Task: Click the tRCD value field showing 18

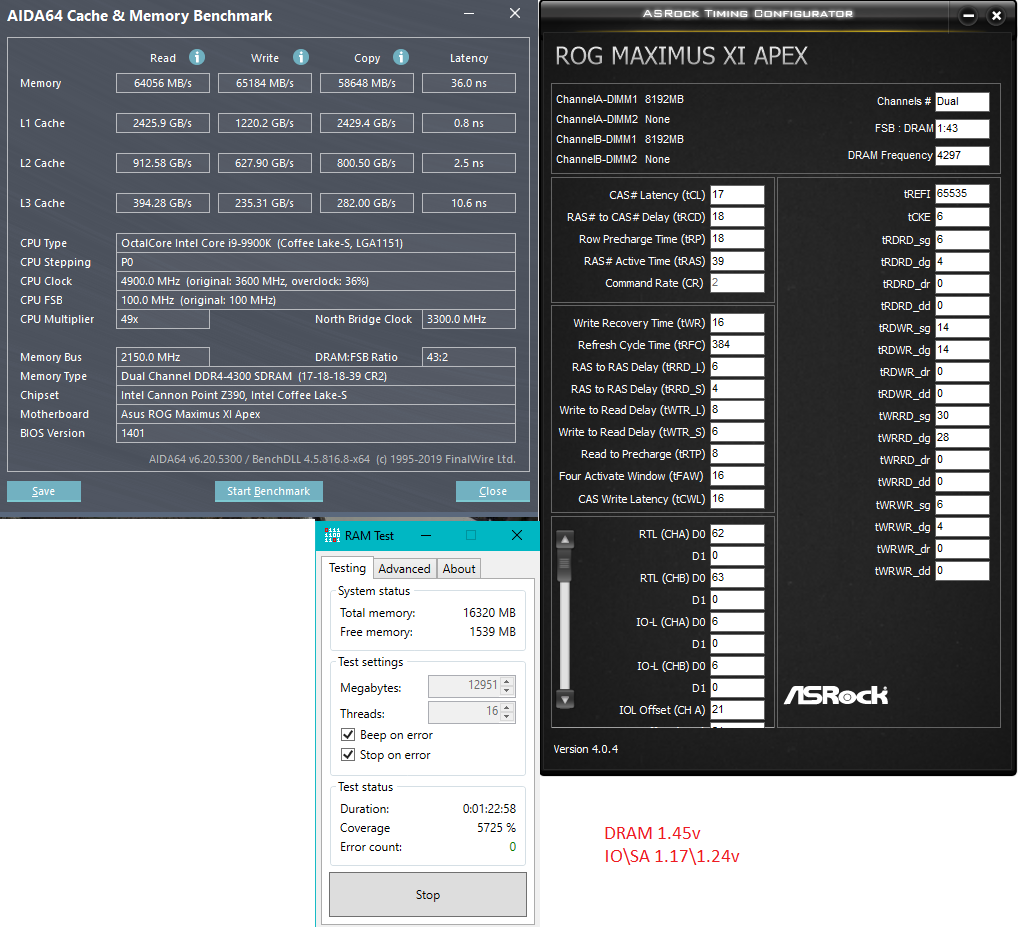Action: [x=737, y=217]
